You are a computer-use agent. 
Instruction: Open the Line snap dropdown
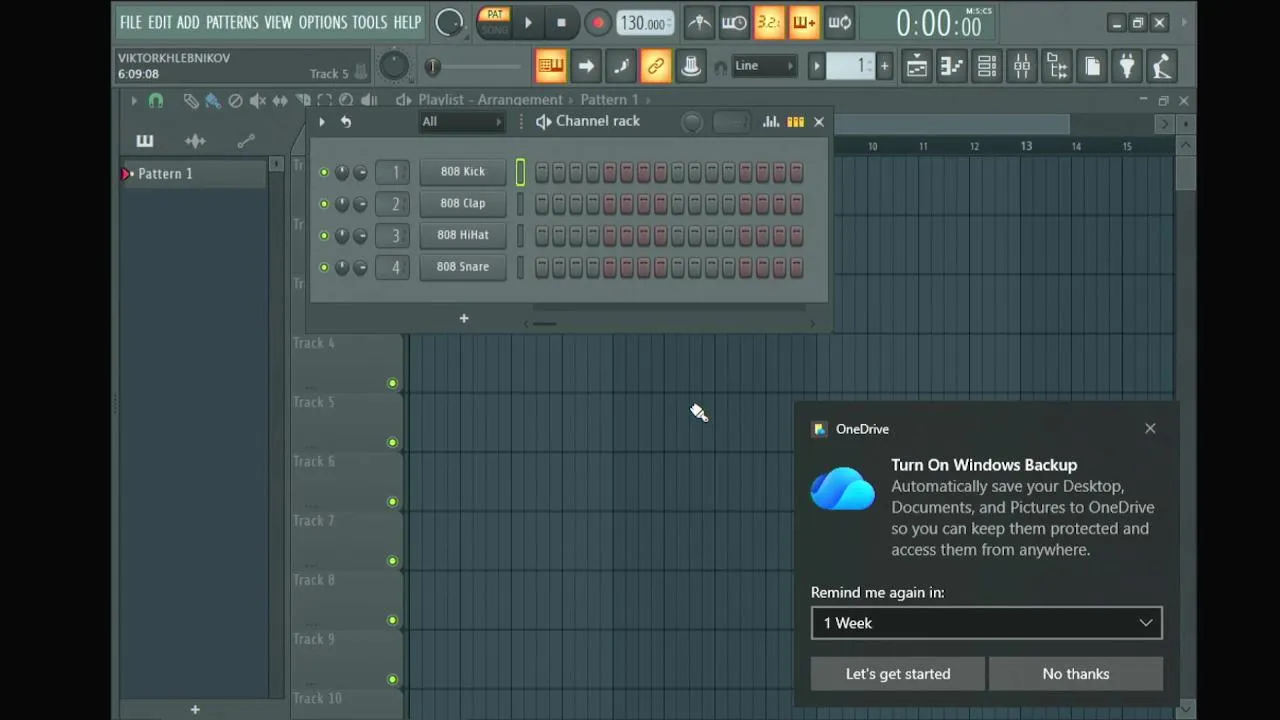[x=765, y=66]
